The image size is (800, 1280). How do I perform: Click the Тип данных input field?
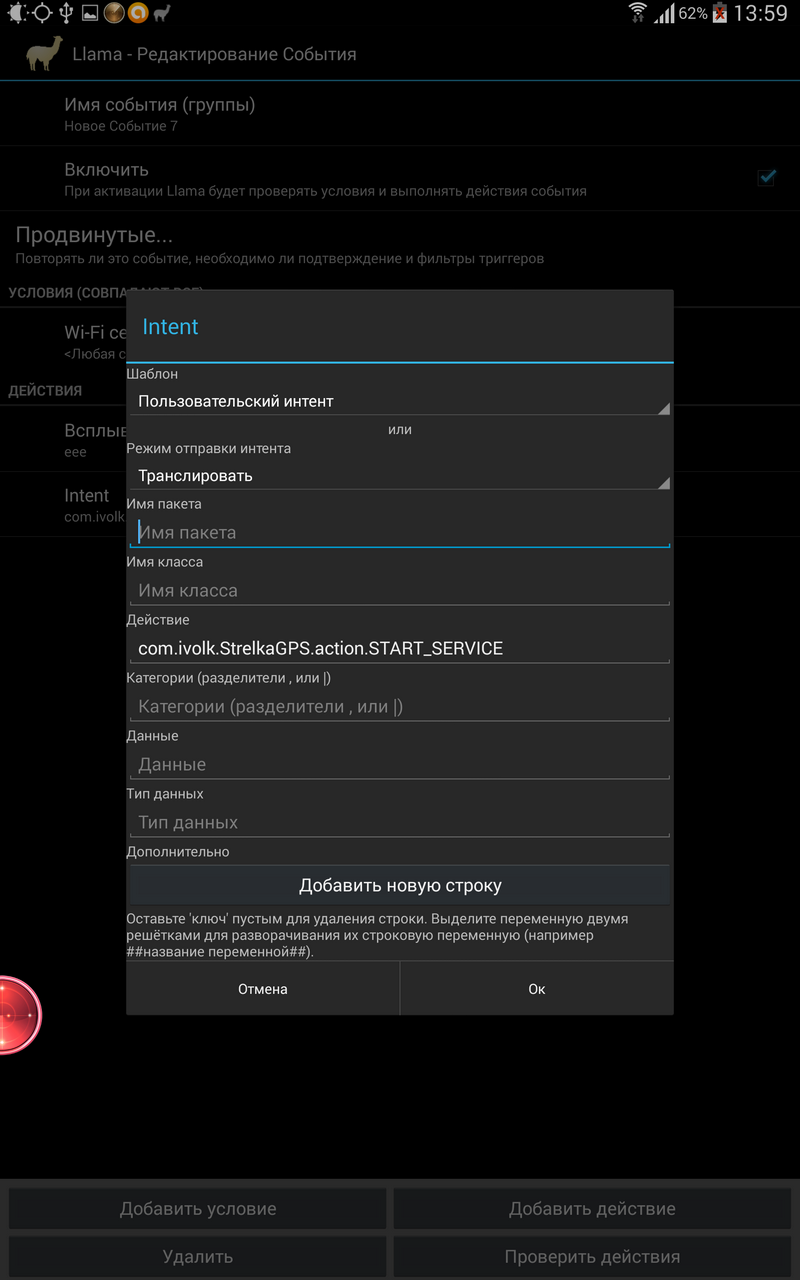pos(400,823)
